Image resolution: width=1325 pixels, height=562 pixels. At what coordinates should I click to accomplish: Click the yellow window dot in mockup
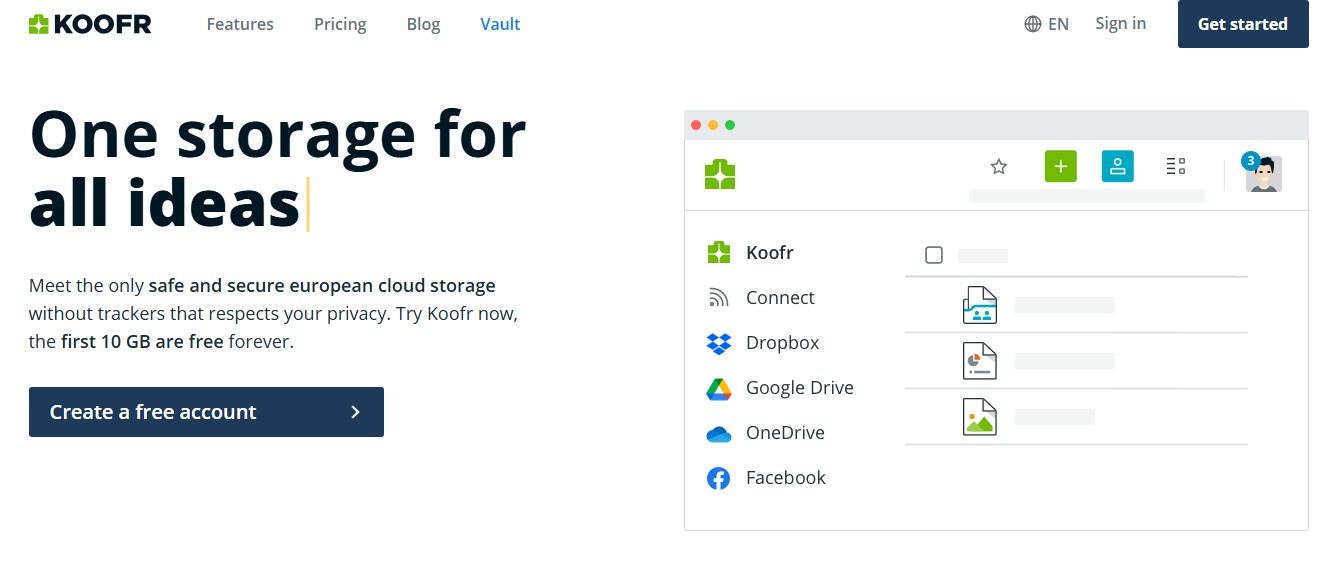point(713,125)
